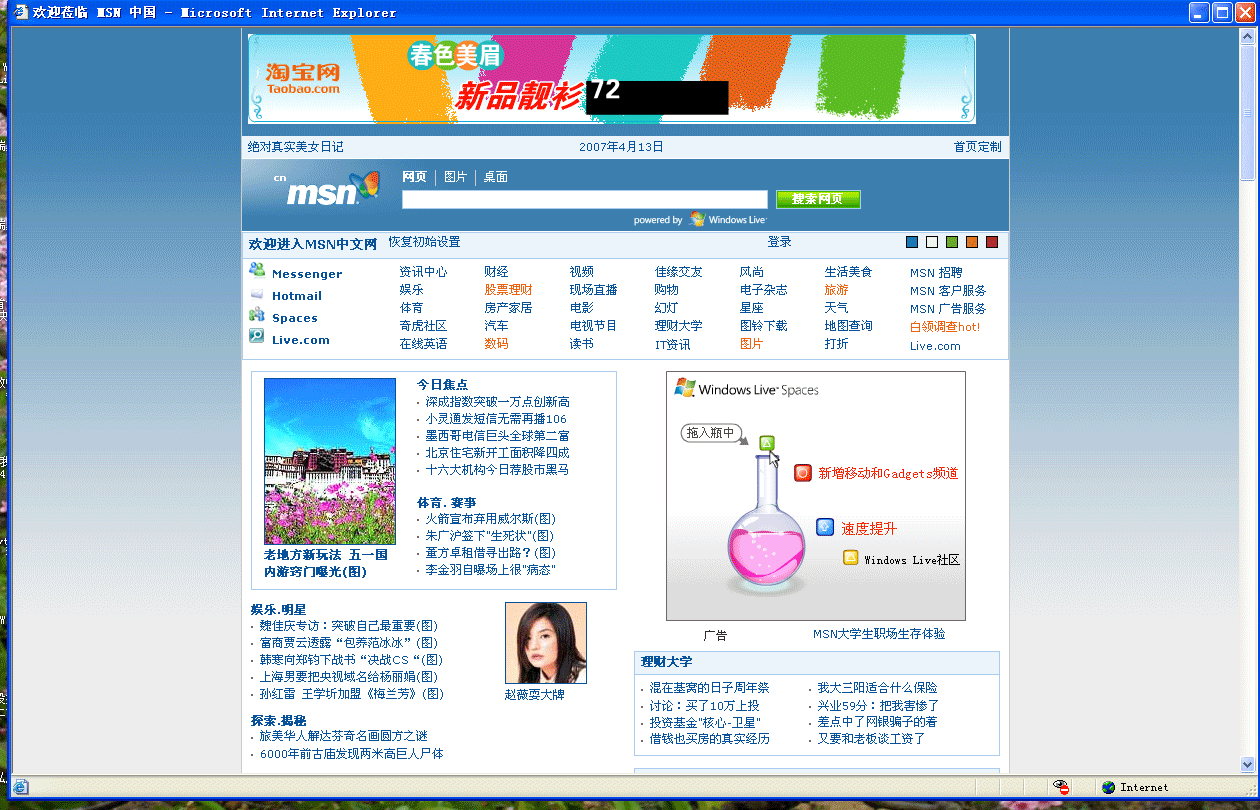Open the 地图查询 link
The width and height of the screenshot is (1260, 810).
(849, 326)
